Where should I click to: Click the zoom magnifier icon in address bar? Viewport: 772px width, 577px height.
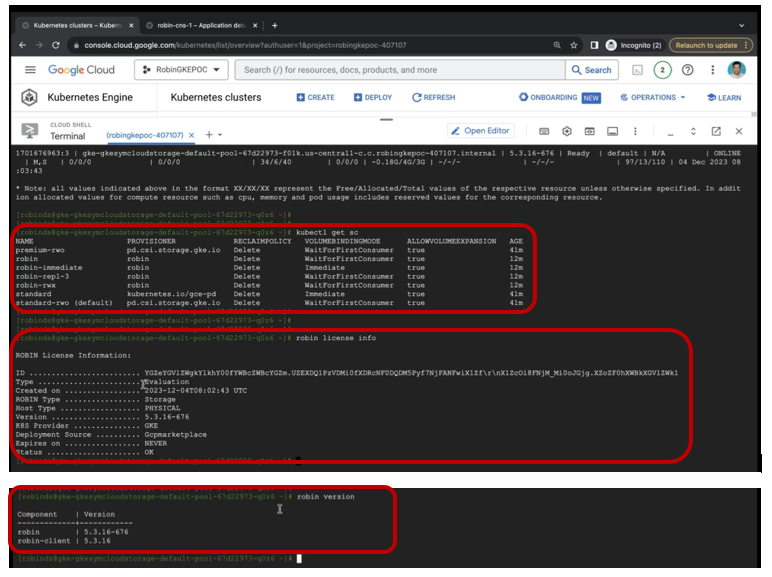(557, 45)
